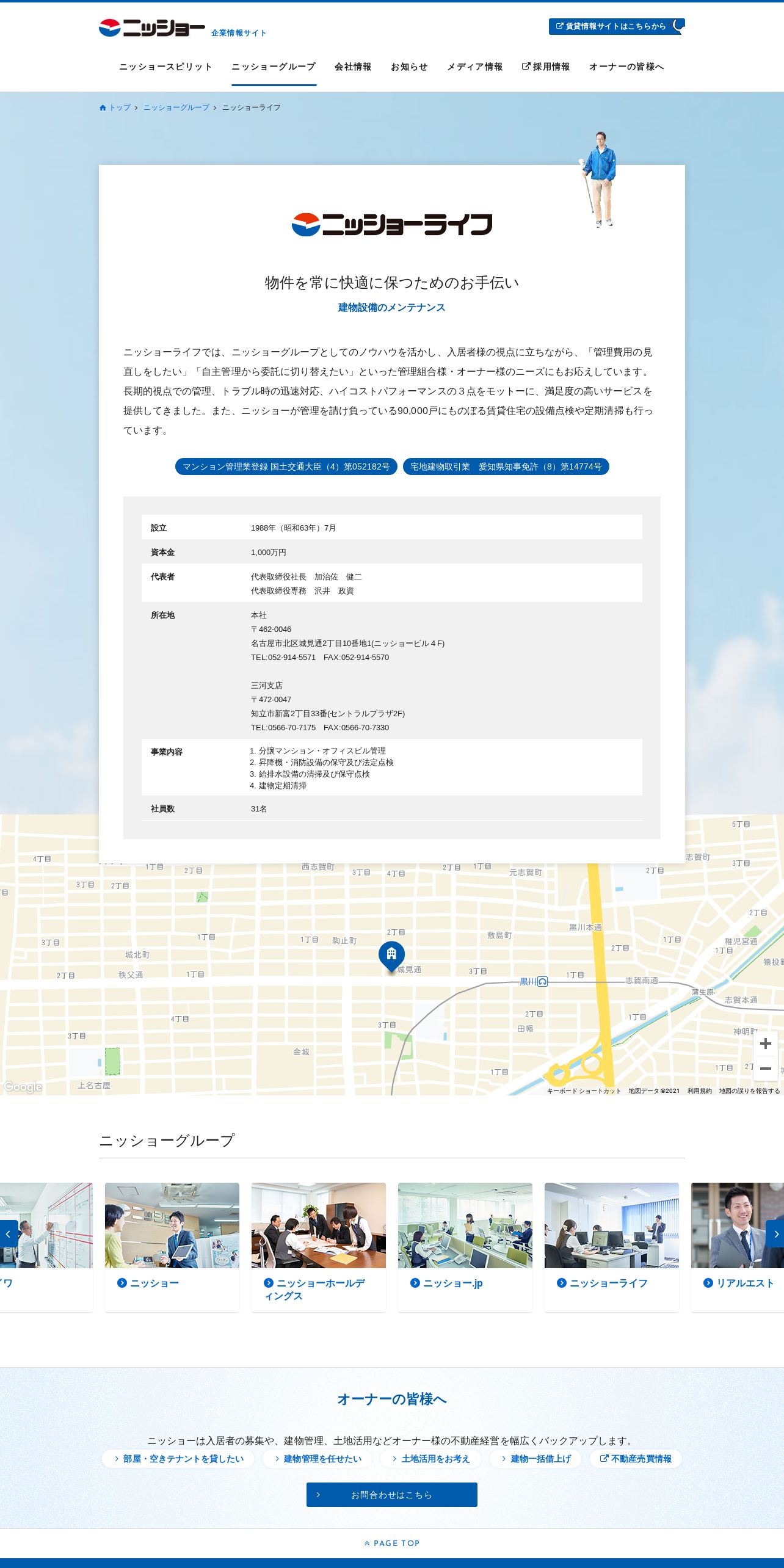This screenshot has height=1568, width=784.
Task: Click 部屋・空きテナントを貸したい button
Action: (178, 1459)
